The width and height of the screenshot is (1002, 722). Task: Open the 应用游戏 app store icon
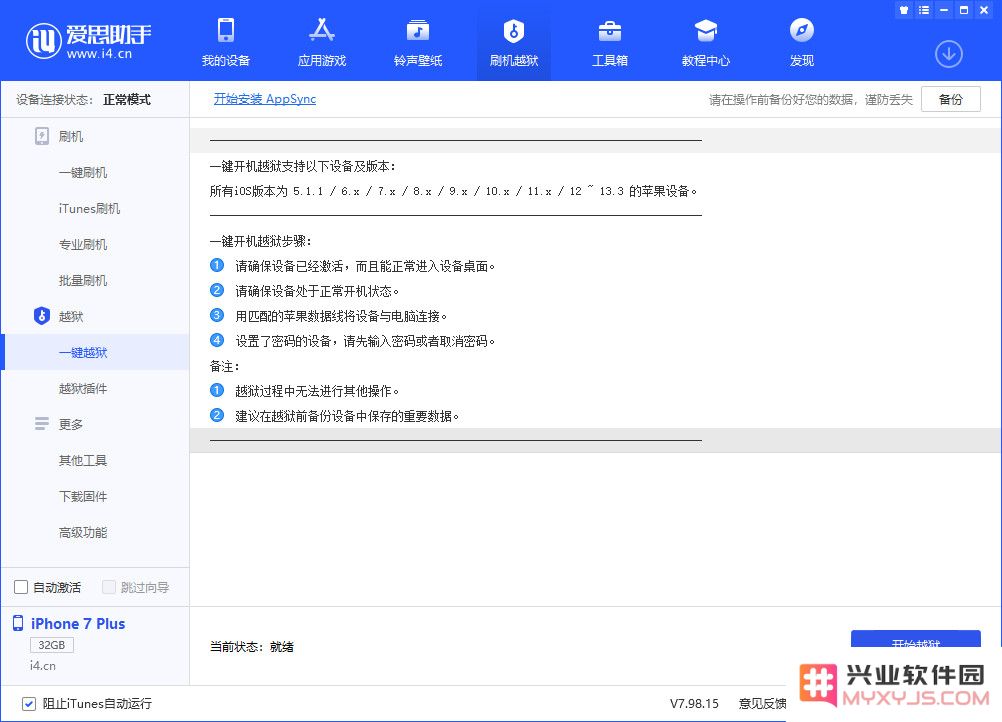click(x=321, y=30)
